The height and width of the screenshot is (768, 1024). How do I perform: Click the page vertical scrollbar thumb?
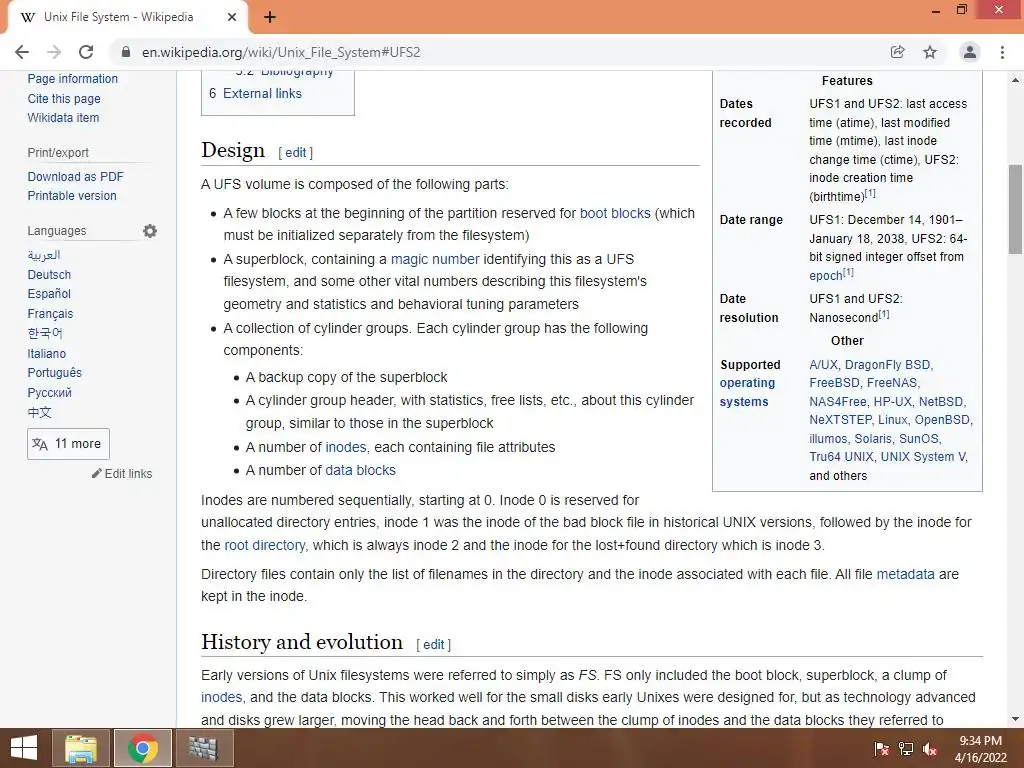(1015, 209)
